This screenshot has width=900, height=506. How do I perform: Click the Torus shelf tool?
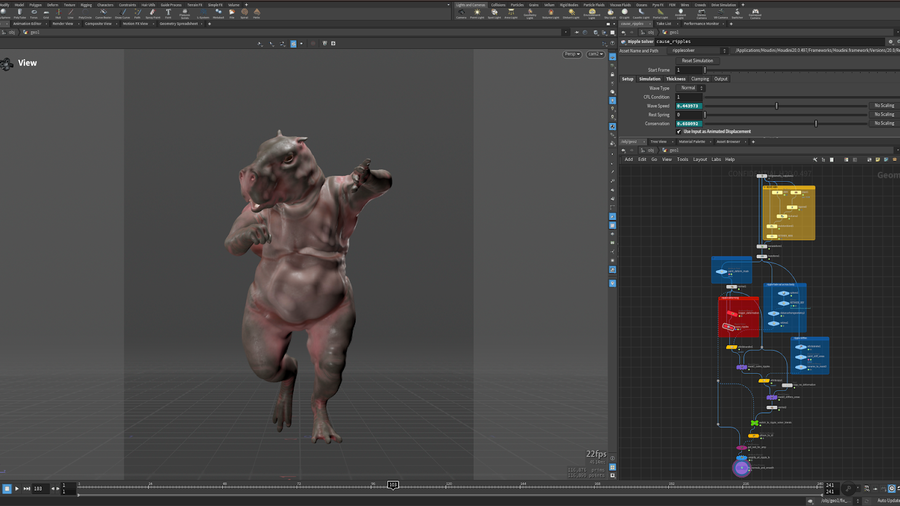(x=33, y=14)
